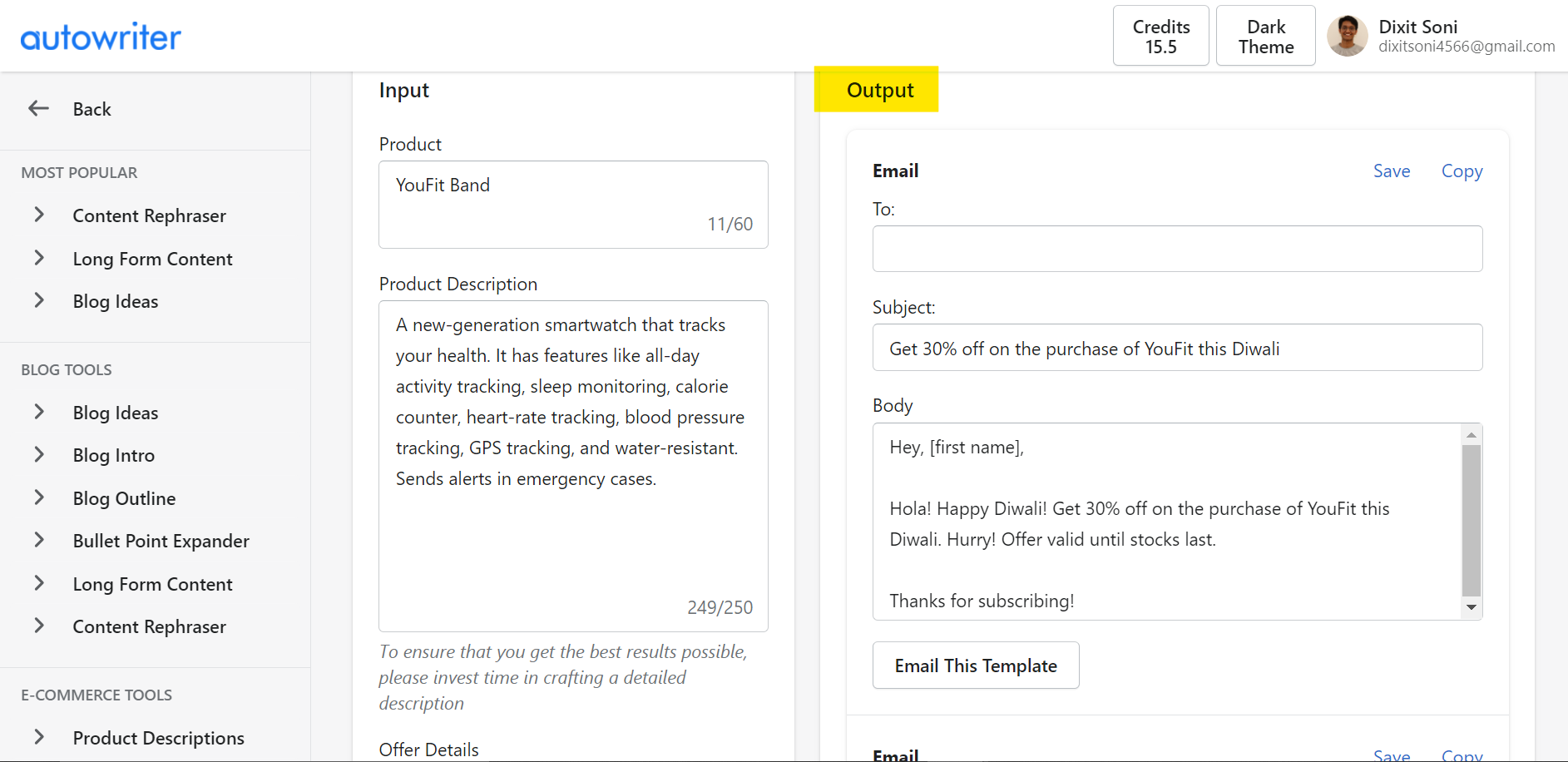Click the Input section heading
Viewport: 1568px width, 762px height.
pos(404,91)
